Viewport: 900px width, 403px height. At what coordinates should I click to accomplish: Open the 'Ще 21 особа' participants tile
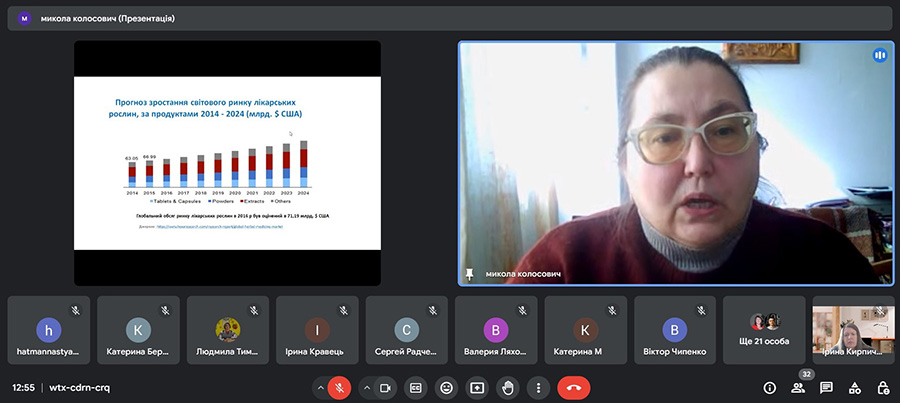coord(766,329)
